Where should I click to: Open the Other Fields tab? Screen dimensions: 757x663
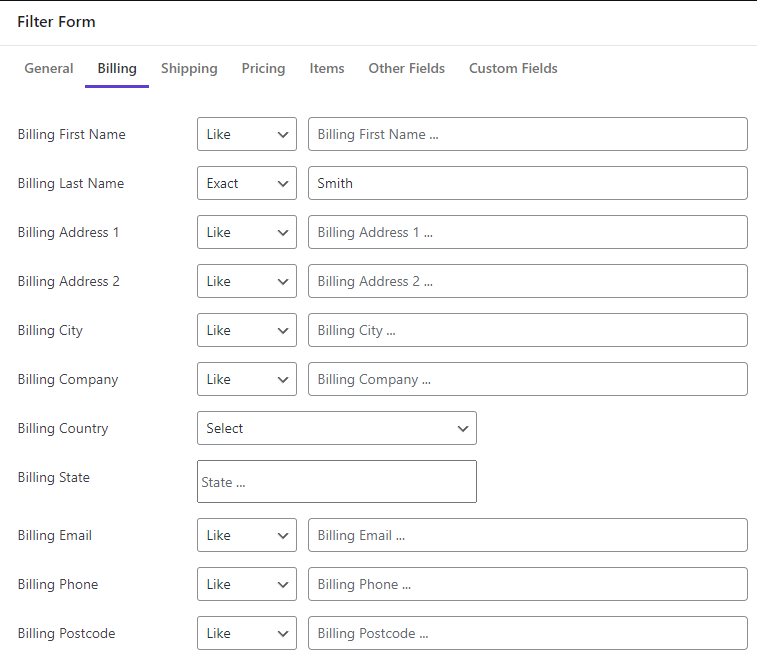tap(407, 69)
